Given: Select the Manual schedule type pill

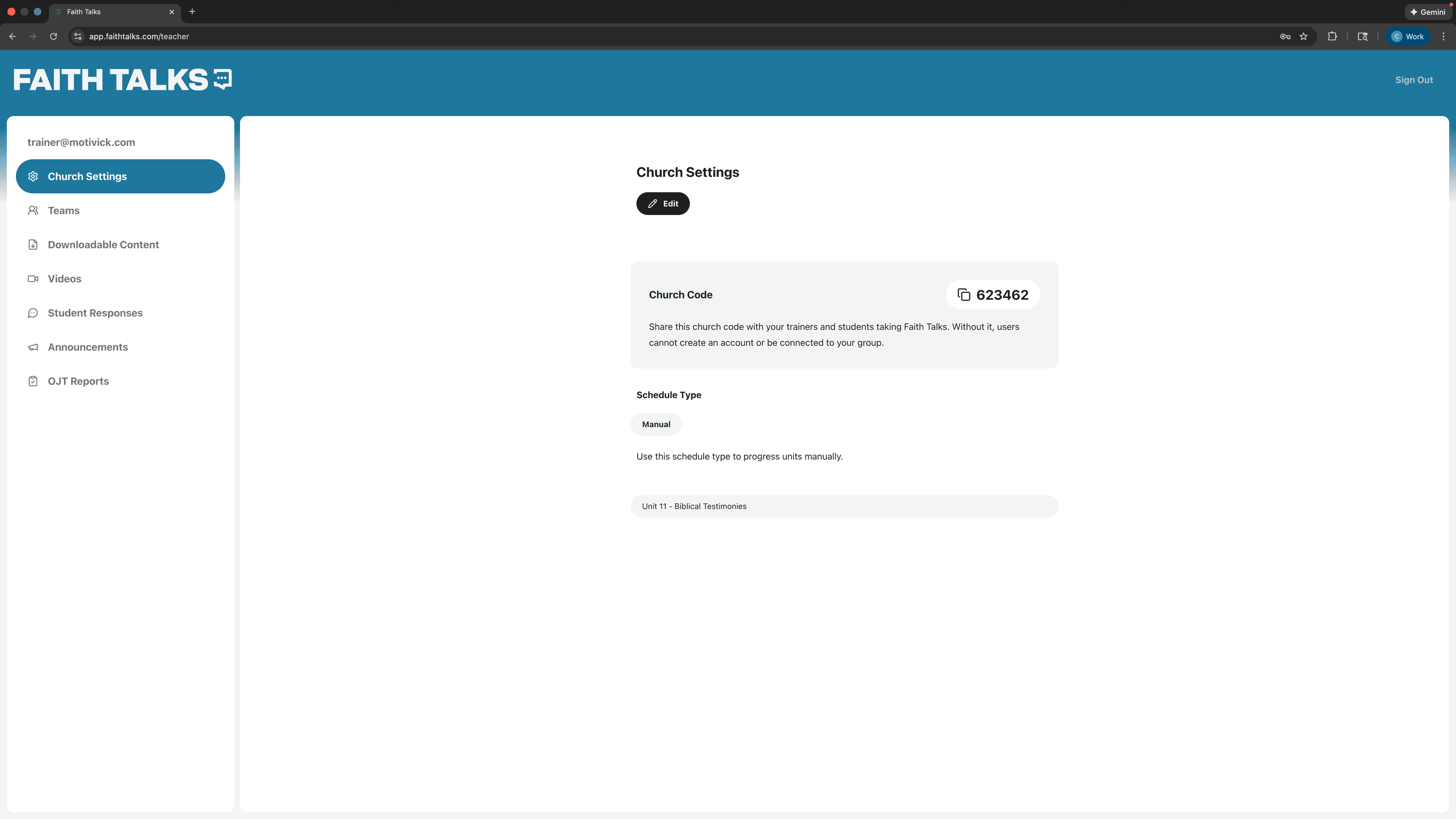Looking at the screenshot, I should tap(656, 424).
